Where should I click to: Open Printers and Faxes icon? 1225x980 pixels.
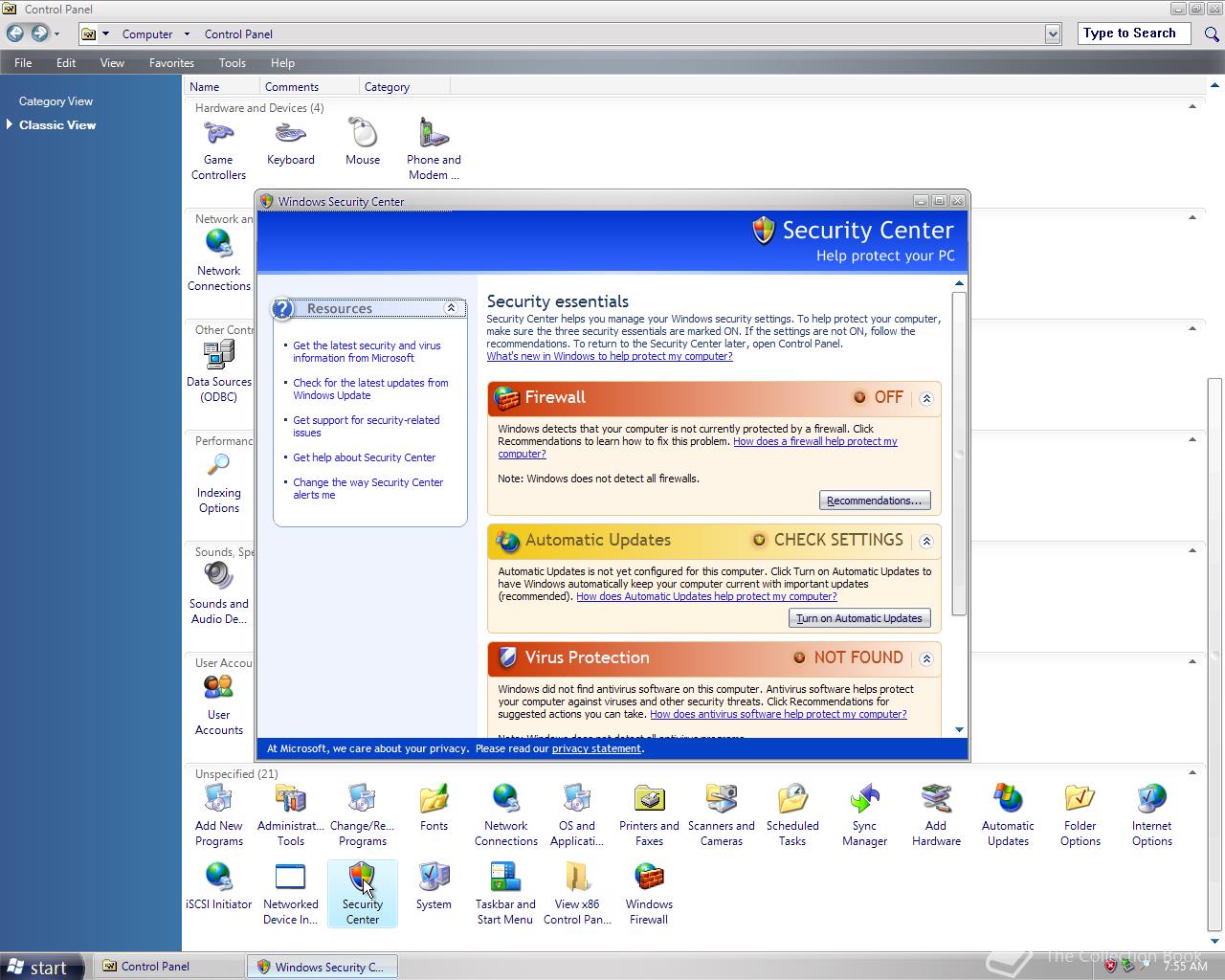649,815
